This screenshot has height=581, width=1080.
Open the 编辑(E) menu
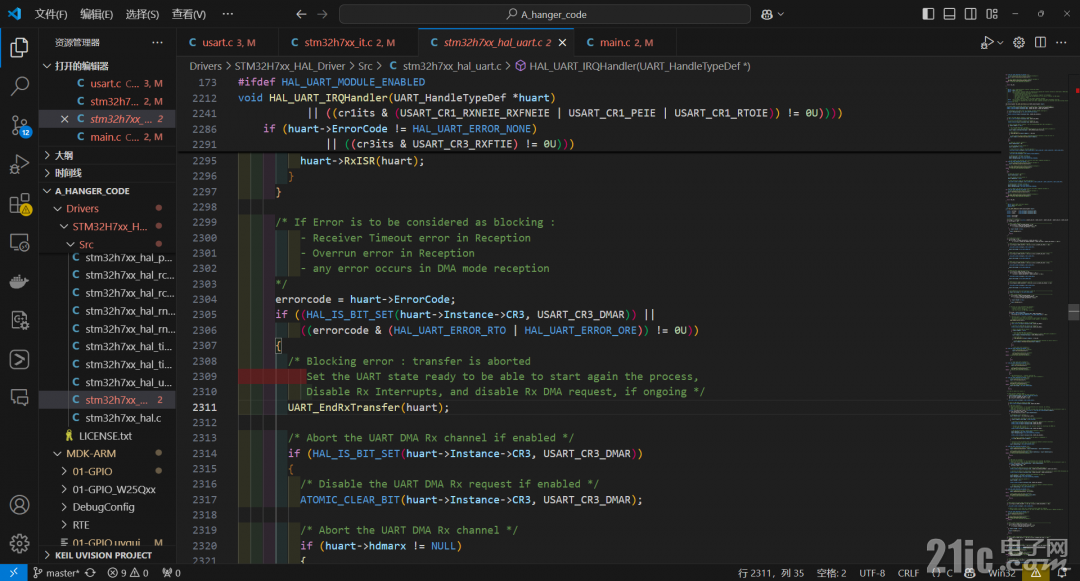[x=96, y=14]
